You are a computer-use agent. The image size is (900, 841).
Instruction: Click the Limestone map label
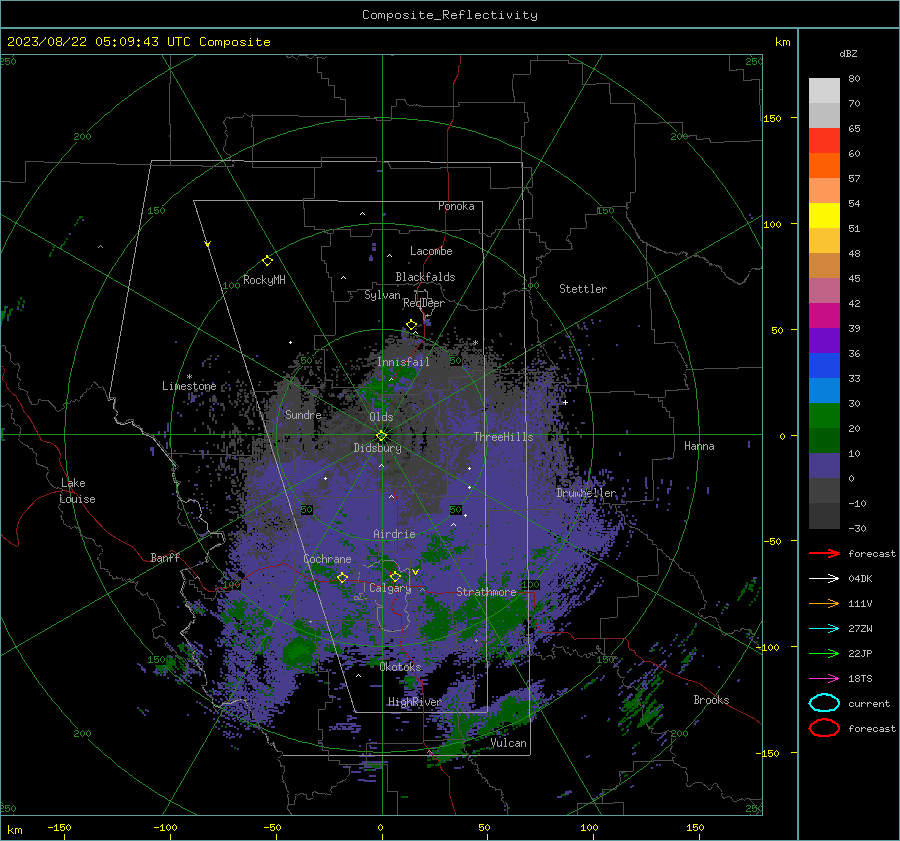(189, 386)
